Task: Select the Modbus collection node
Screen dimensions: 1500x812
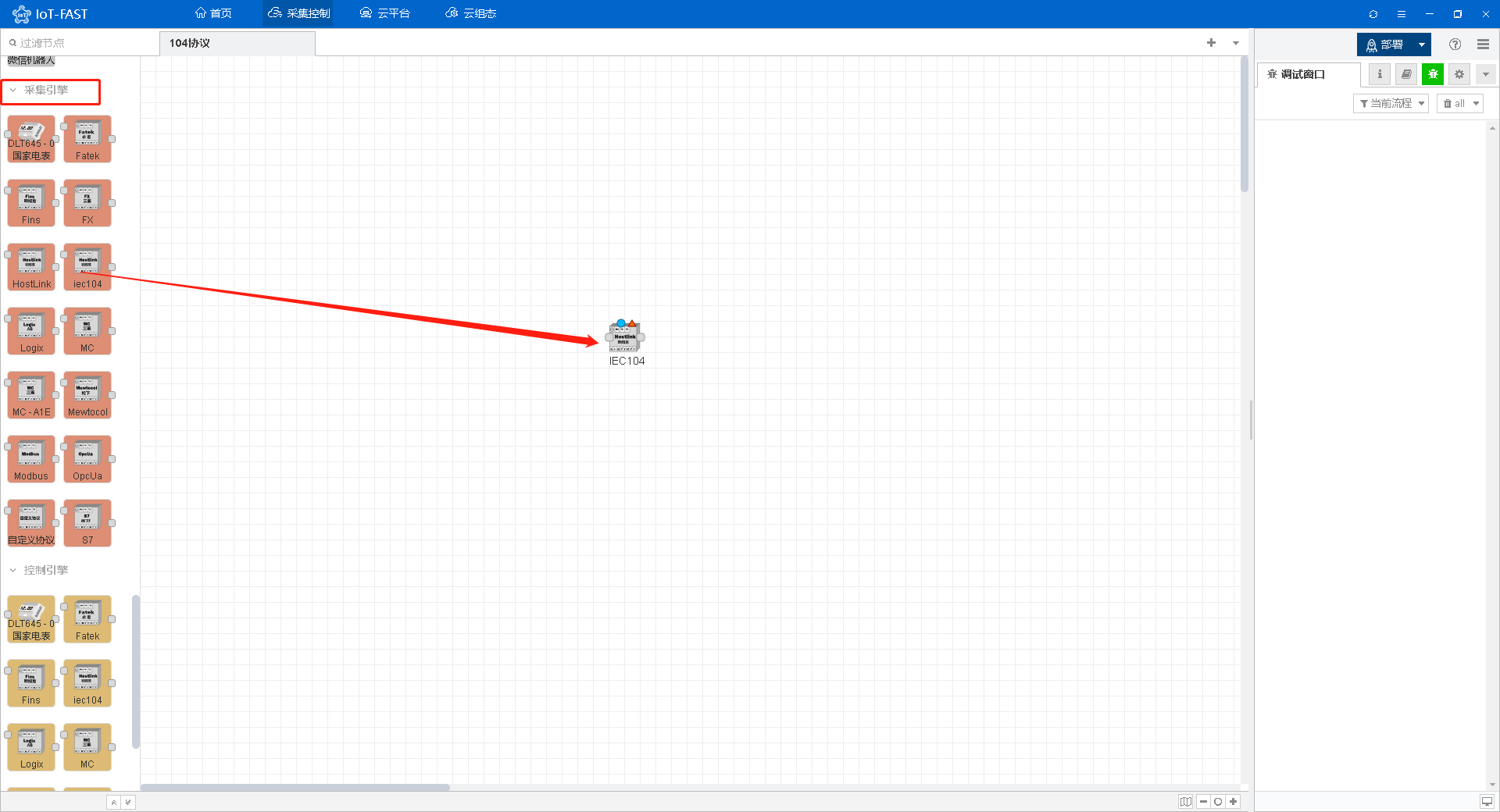Action: 31,459
